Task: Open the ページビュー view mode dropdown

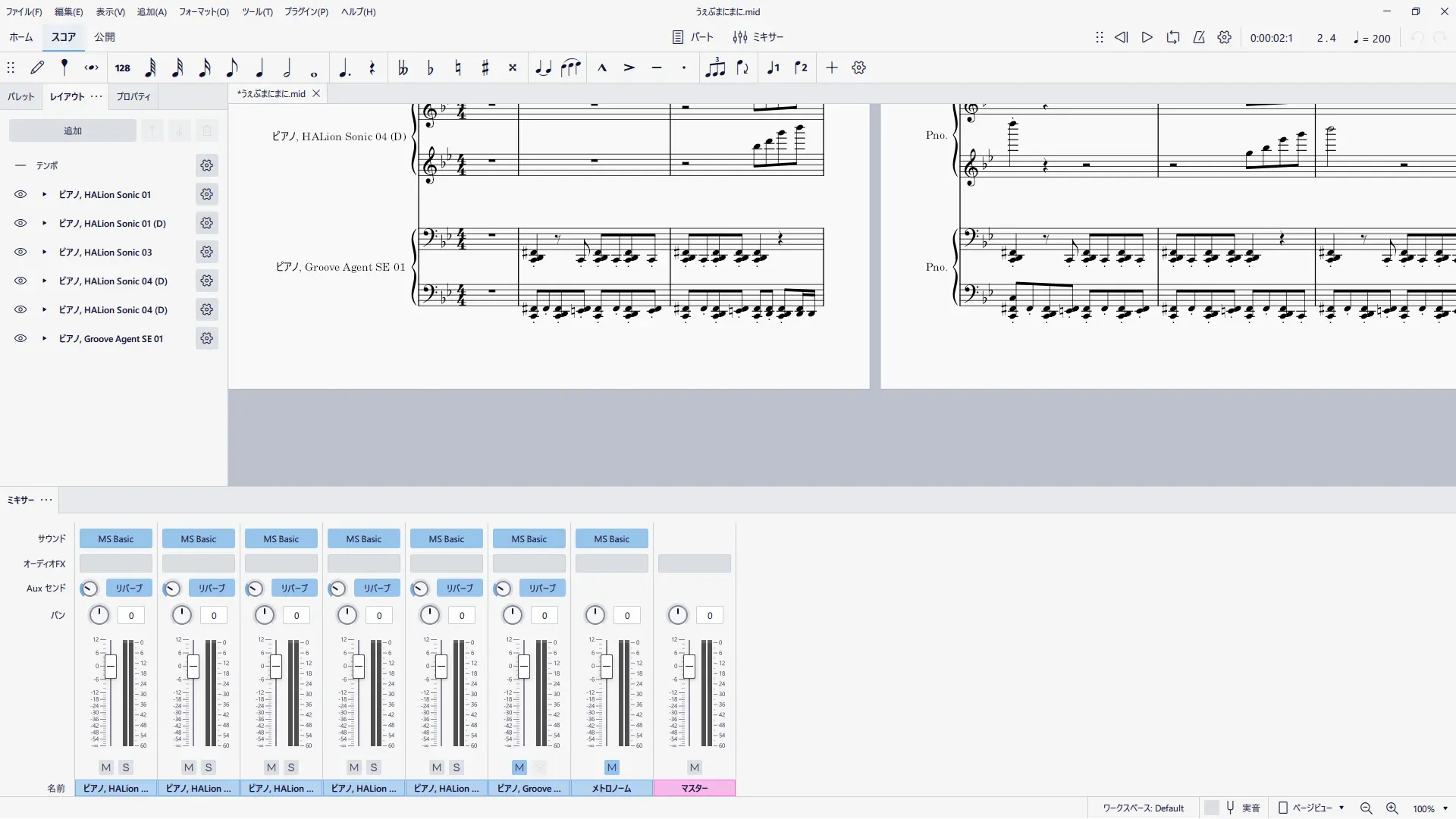Action: pyautogui.click(x=1313, y=808)
